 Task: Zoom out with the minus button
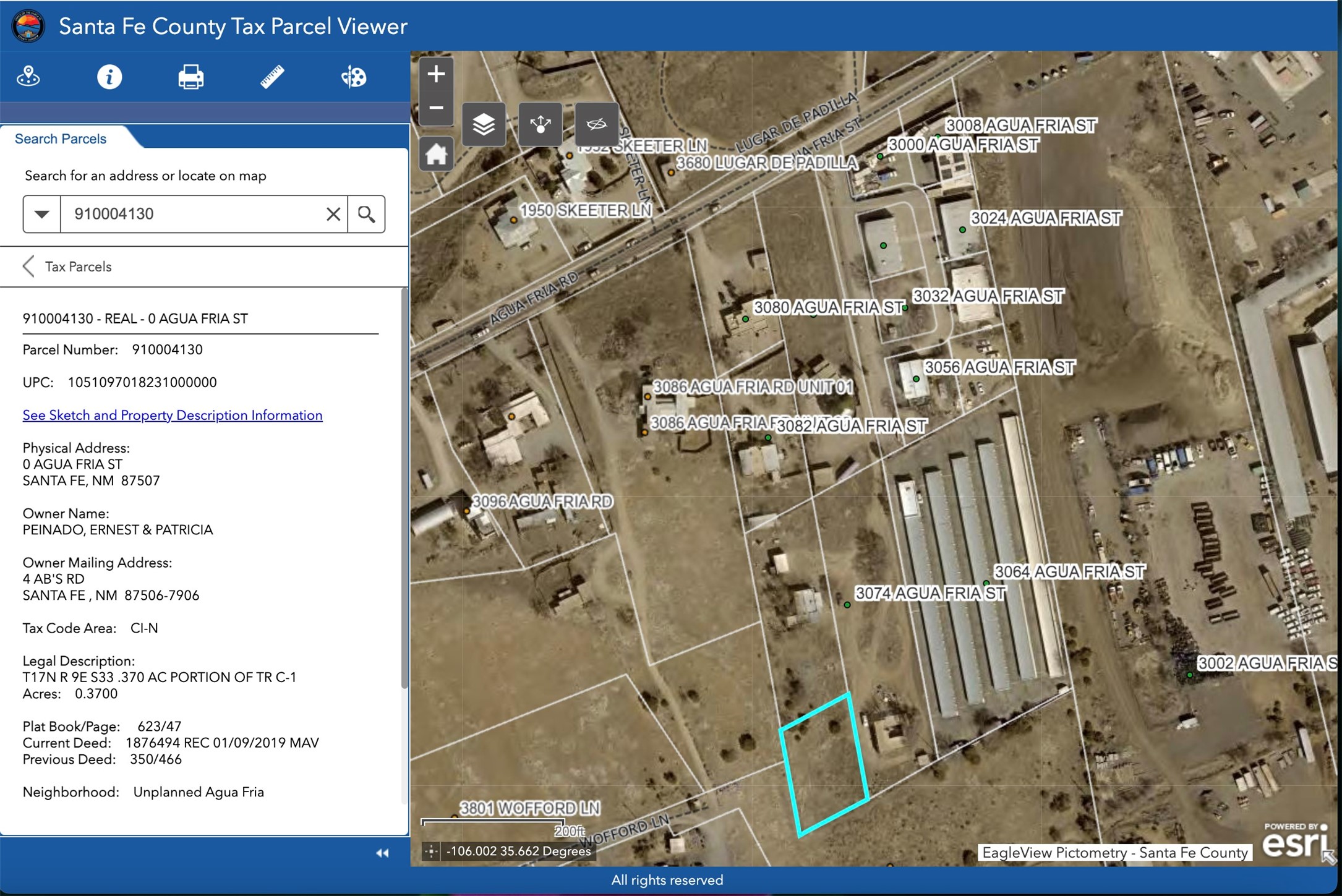click(x=436, y=108)
